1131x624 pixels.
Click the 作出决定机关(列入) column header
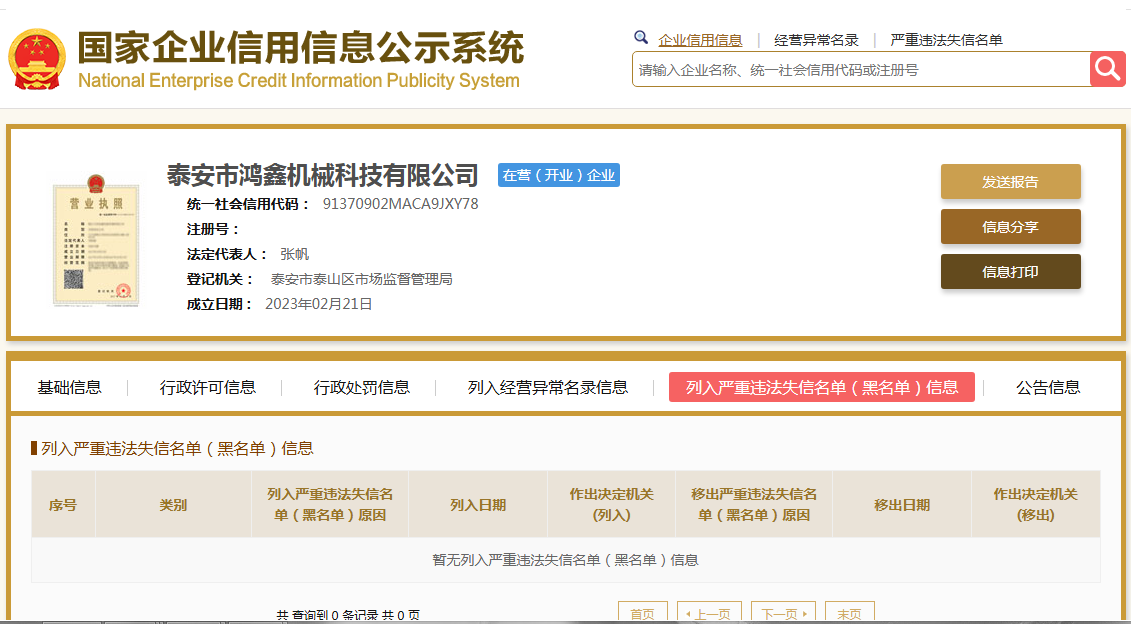(x=611, y=504)
